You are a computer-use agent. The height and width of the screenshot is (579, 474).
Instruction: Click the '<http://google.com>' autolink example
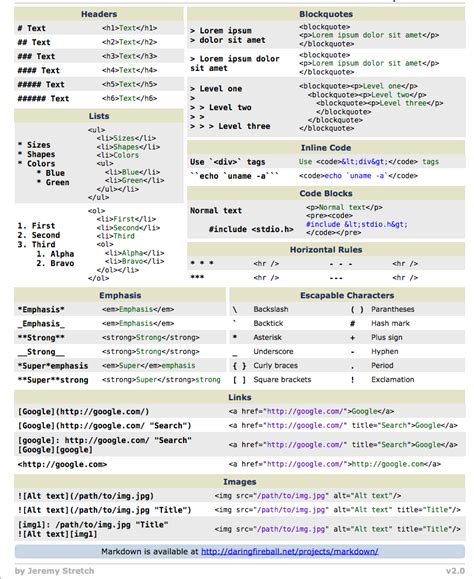[62, 464]
